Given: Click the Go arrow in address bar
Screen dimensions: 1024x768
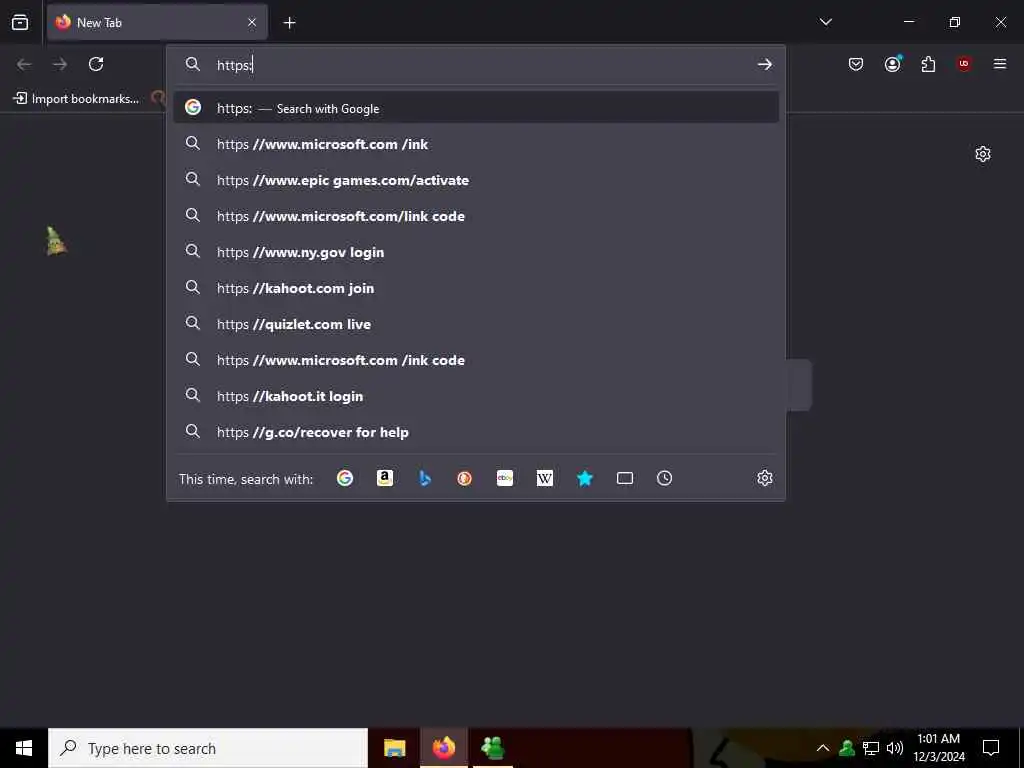Looking at the screenshot, I should click(765, 65).
